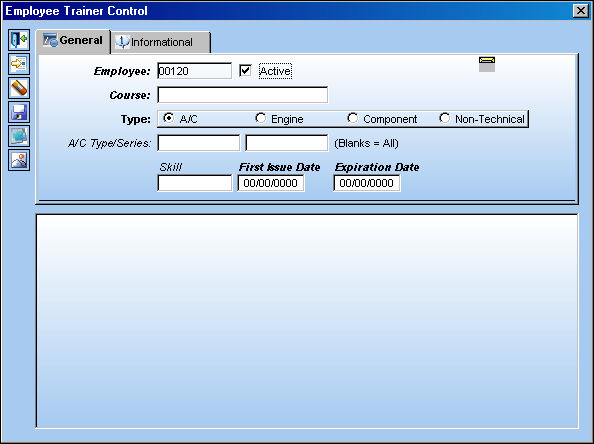Image resolution: width=594 pixels, height=444 pixels.
Task: Click the Skill input field
Action: (195, 183)
